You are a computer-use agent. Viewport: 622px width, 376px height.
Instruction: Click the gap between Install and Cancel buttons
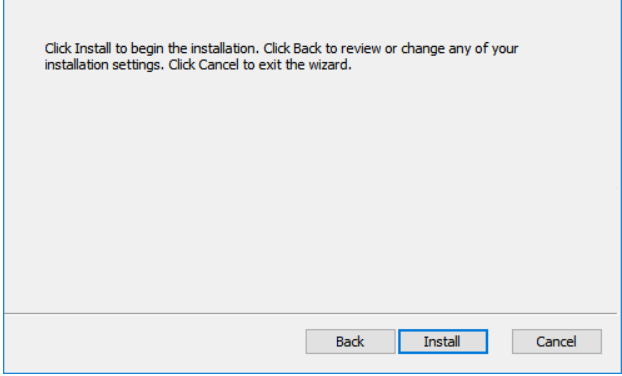point(500,341)
